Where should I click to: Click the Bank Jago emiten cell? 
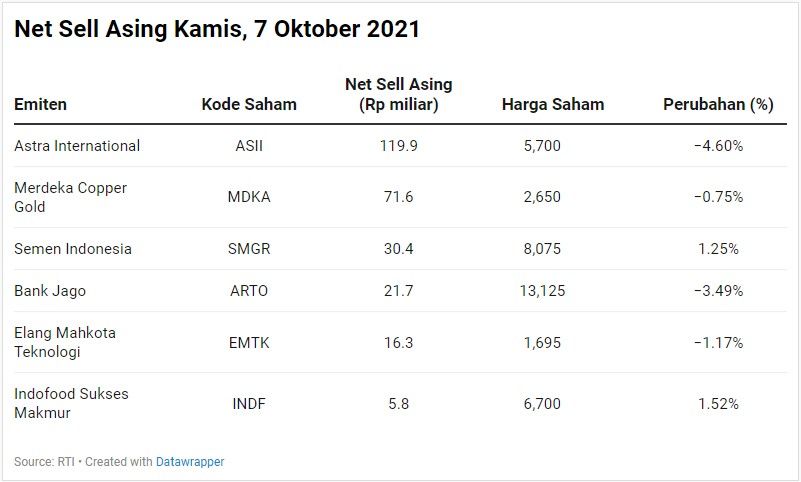tap(50, 291)
